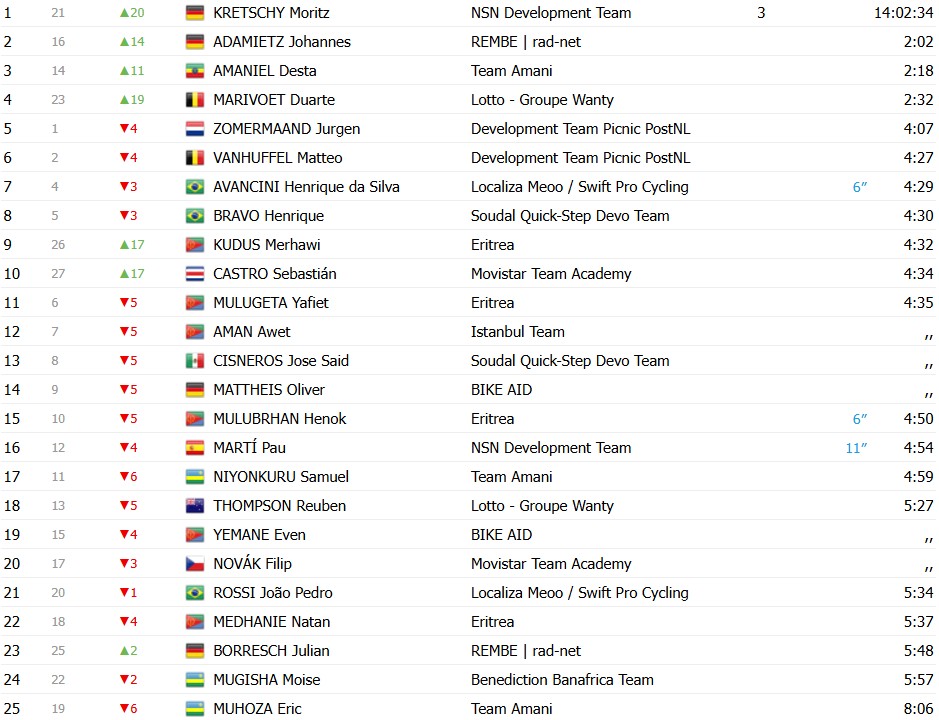Image resolution: width=939 pixels, height=720 pixels.
Task: Click the Eritrean flag beside MEDHANIE Natan
Action: 195,622
